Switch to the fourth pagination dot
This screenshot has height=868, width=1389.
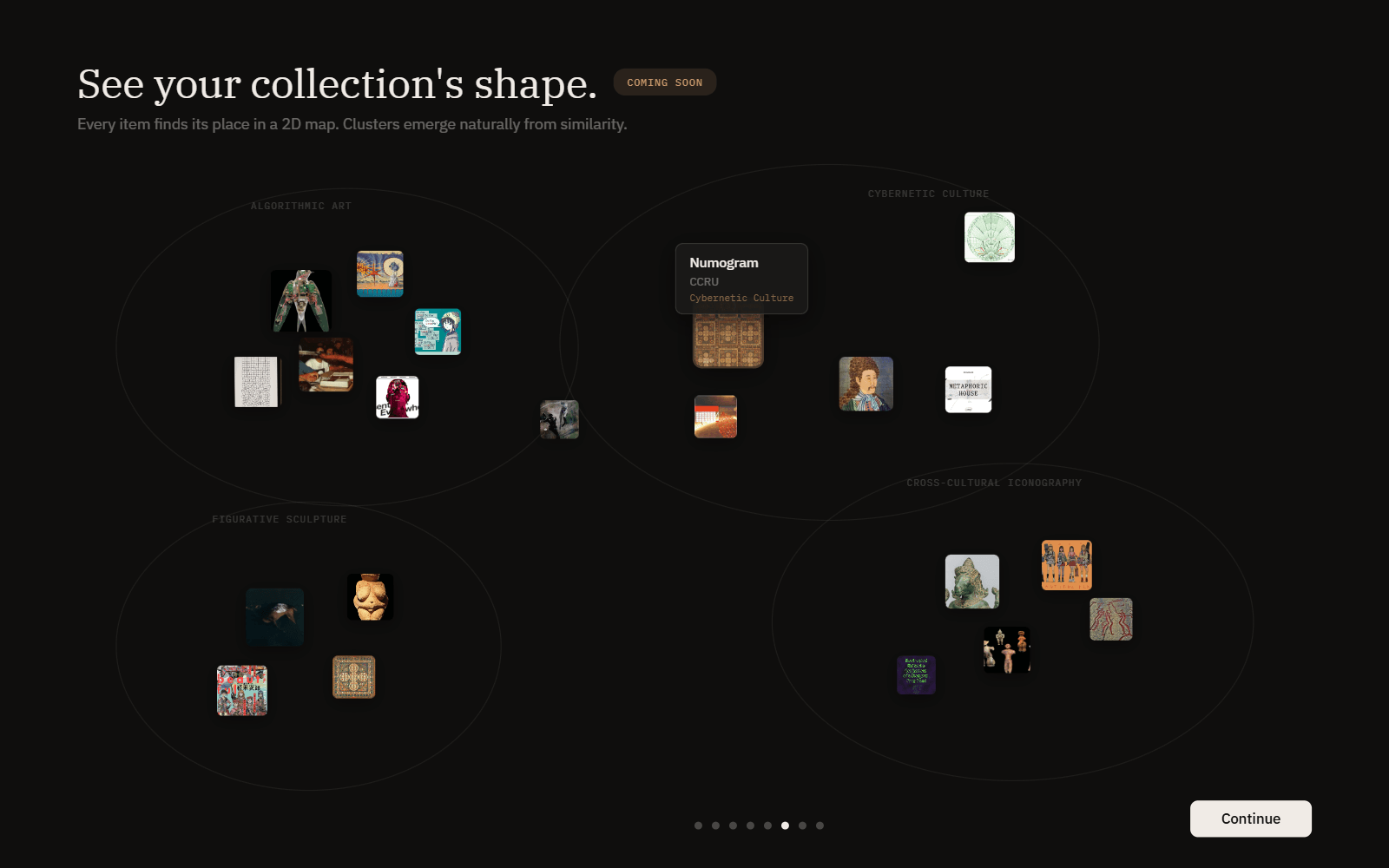click(x=750, y=825)
